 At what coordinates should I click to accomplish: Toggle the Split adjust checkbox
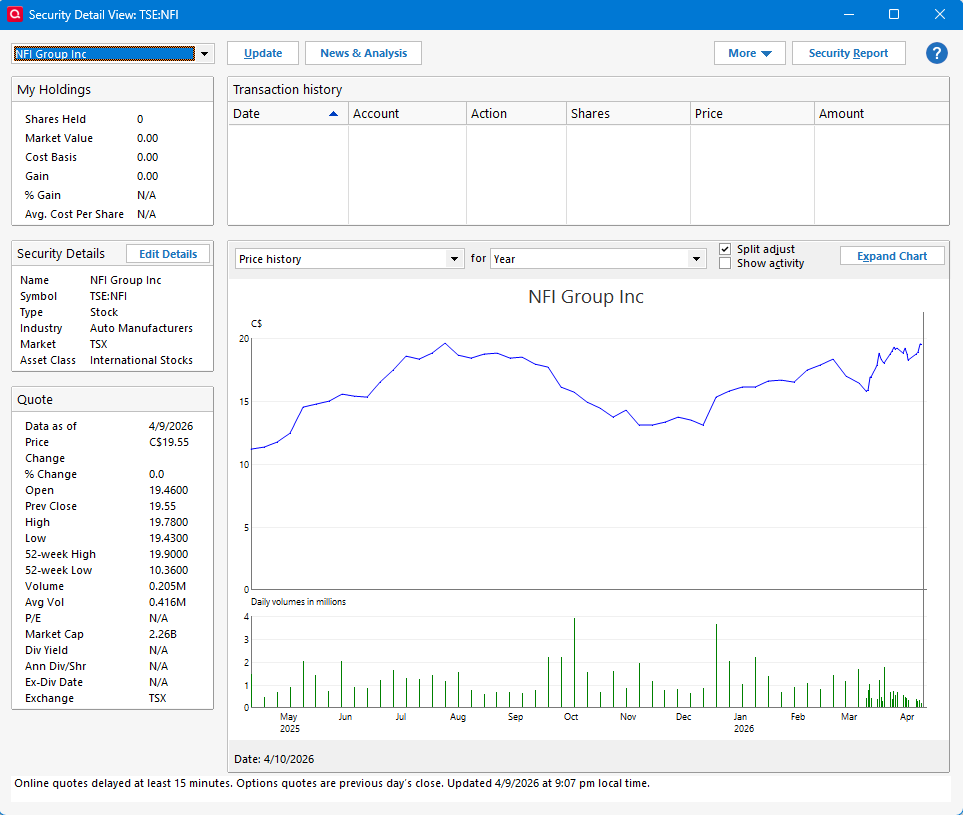point(725,249)
